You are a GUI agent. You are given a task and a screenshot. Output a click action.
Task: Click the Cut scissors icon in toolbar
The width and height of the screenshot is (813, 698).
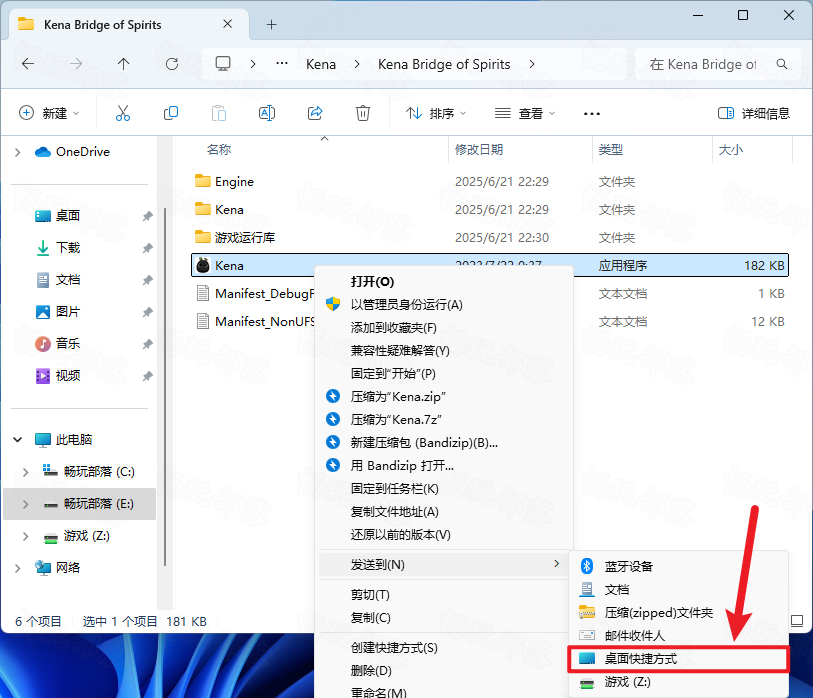(123, 113)
